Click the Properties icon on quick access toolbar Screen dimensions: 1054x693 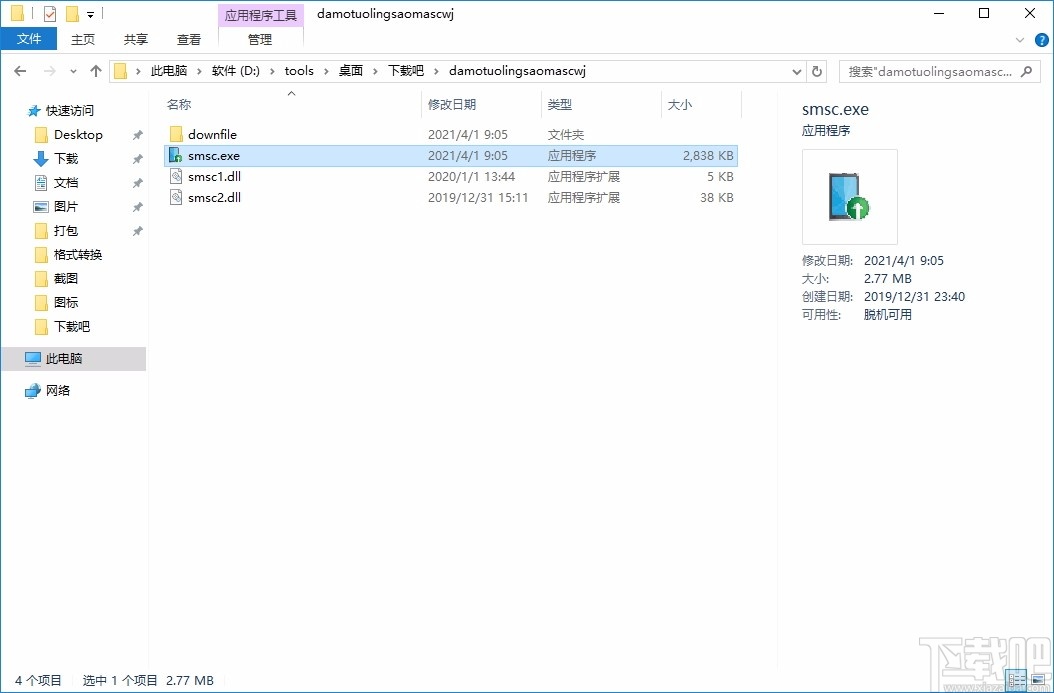48,13
